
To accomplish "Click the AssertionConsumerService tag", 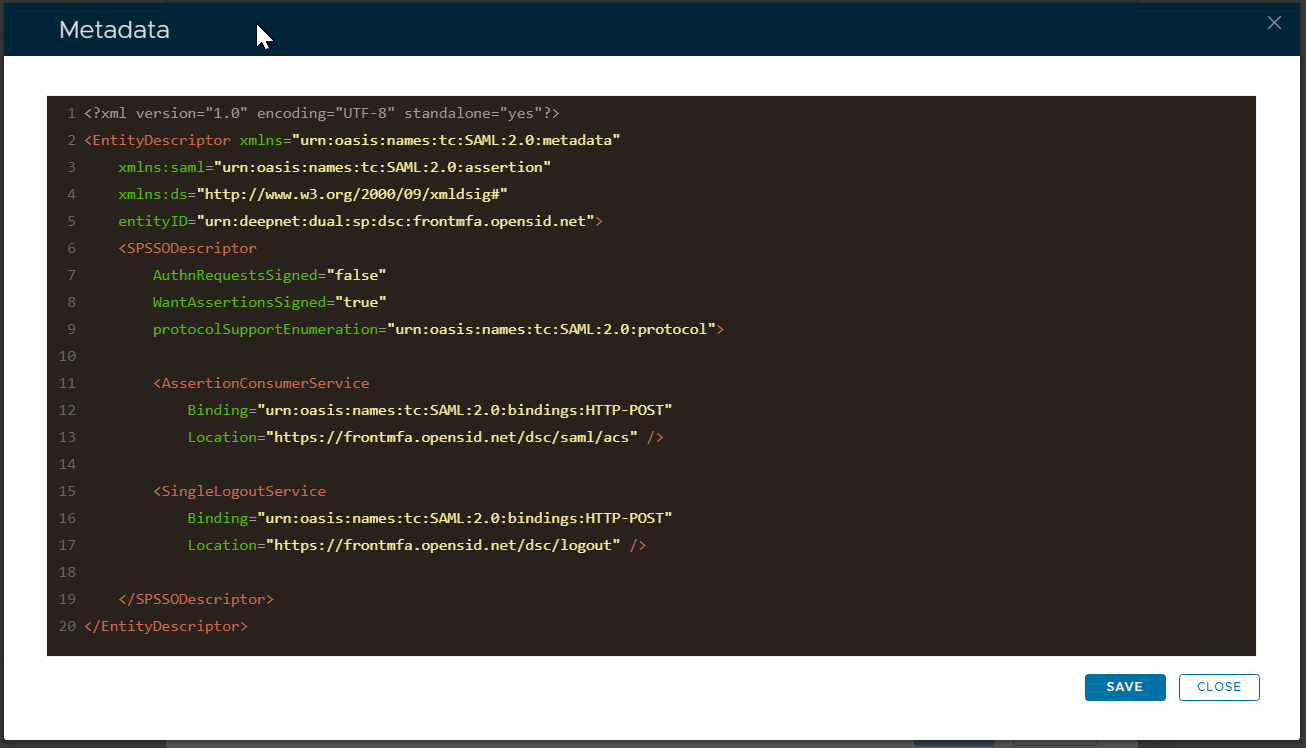I will point(262,383).
